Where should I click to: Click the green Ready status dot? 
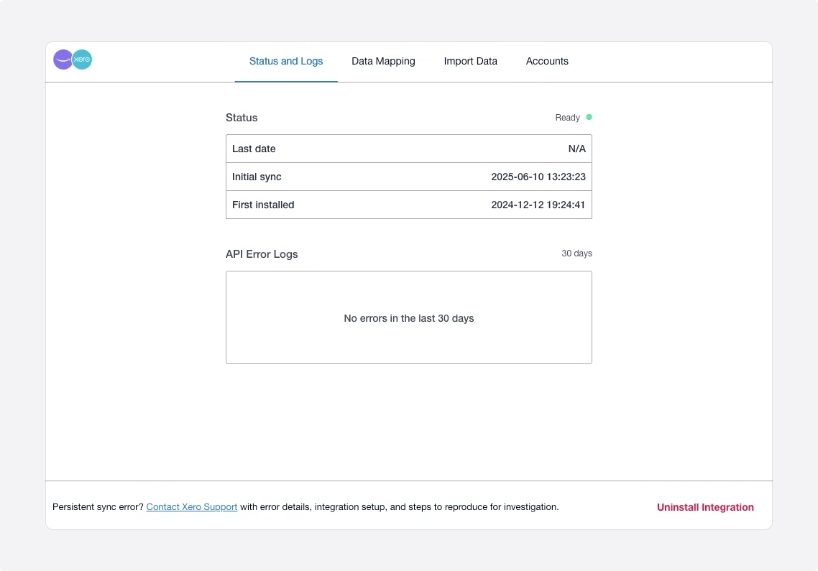(589, 117)
